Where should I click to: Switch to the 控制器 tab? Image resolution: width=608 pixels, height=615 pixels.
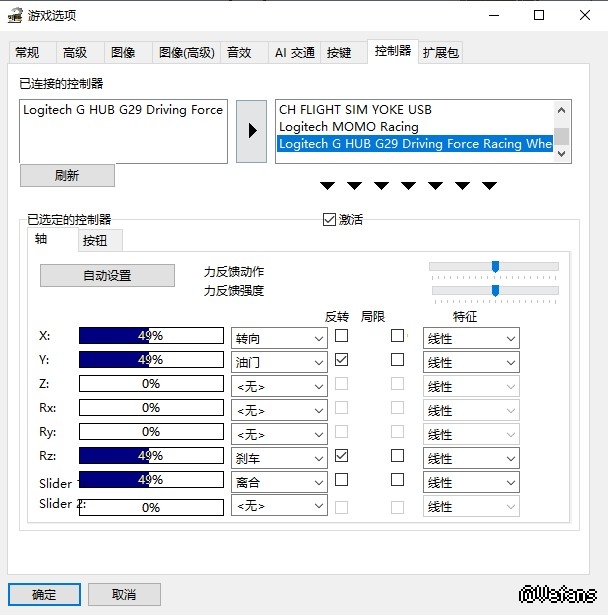point(393,51)
